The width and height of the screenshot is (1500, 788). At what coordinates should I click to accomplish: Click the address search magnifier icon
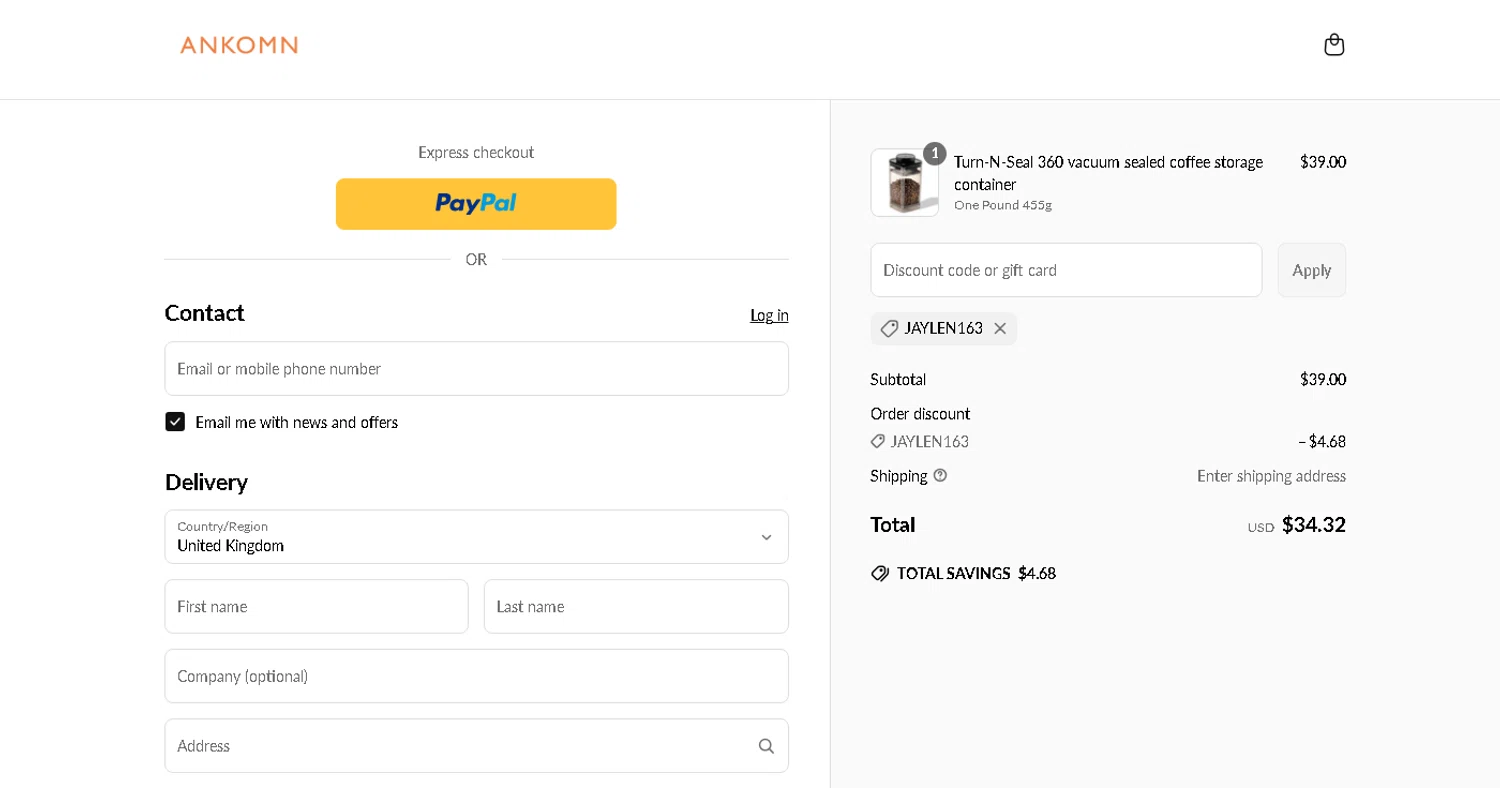click(x=766, y=746)
